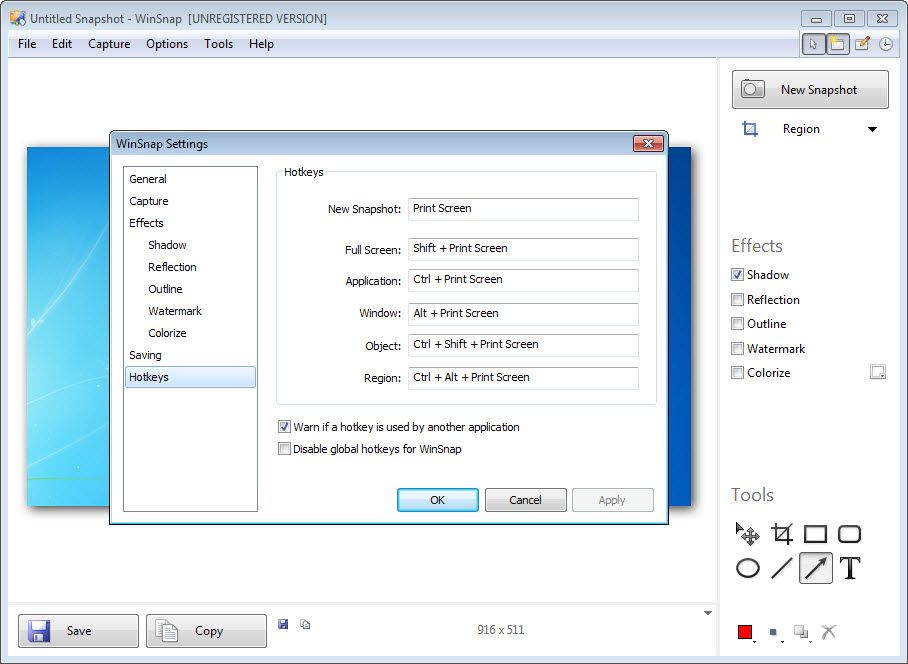Toggle the Outline effect checkbox
This screenshot has height=664, width=908.
tap(737, 324)
